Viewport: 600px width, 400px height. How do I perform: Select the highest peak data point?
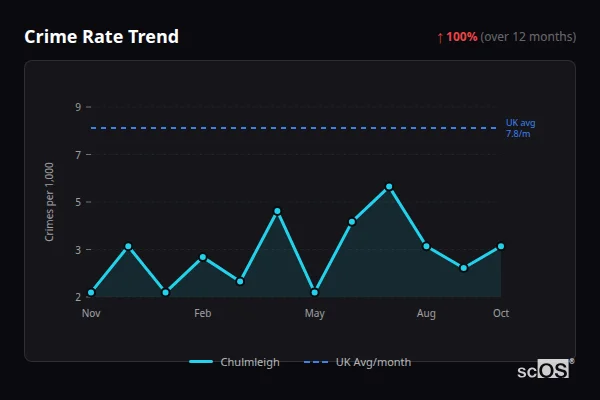(x=389, y=187)
